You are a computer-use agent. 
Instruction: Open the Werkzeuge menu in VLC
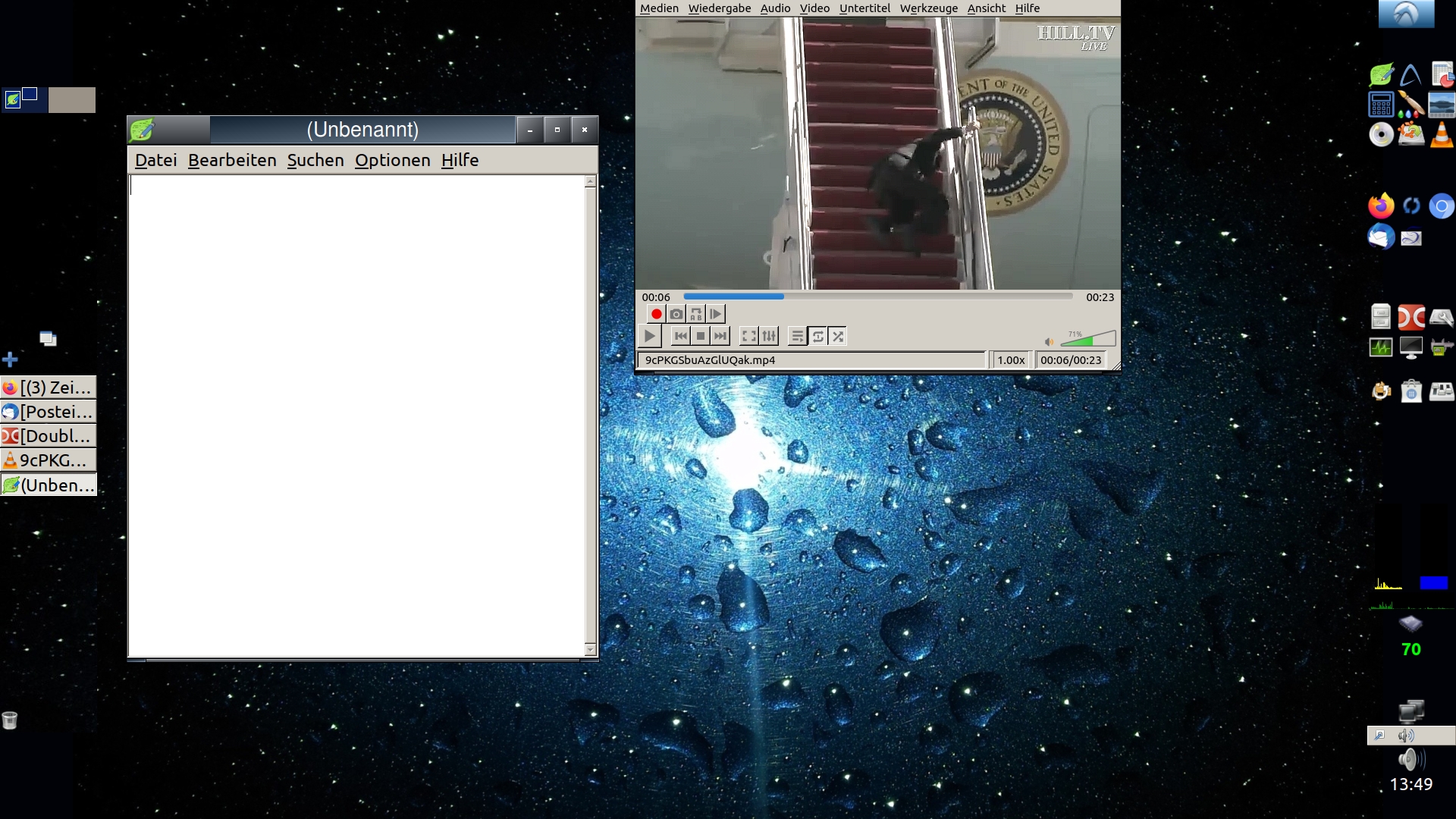point(928,8)
